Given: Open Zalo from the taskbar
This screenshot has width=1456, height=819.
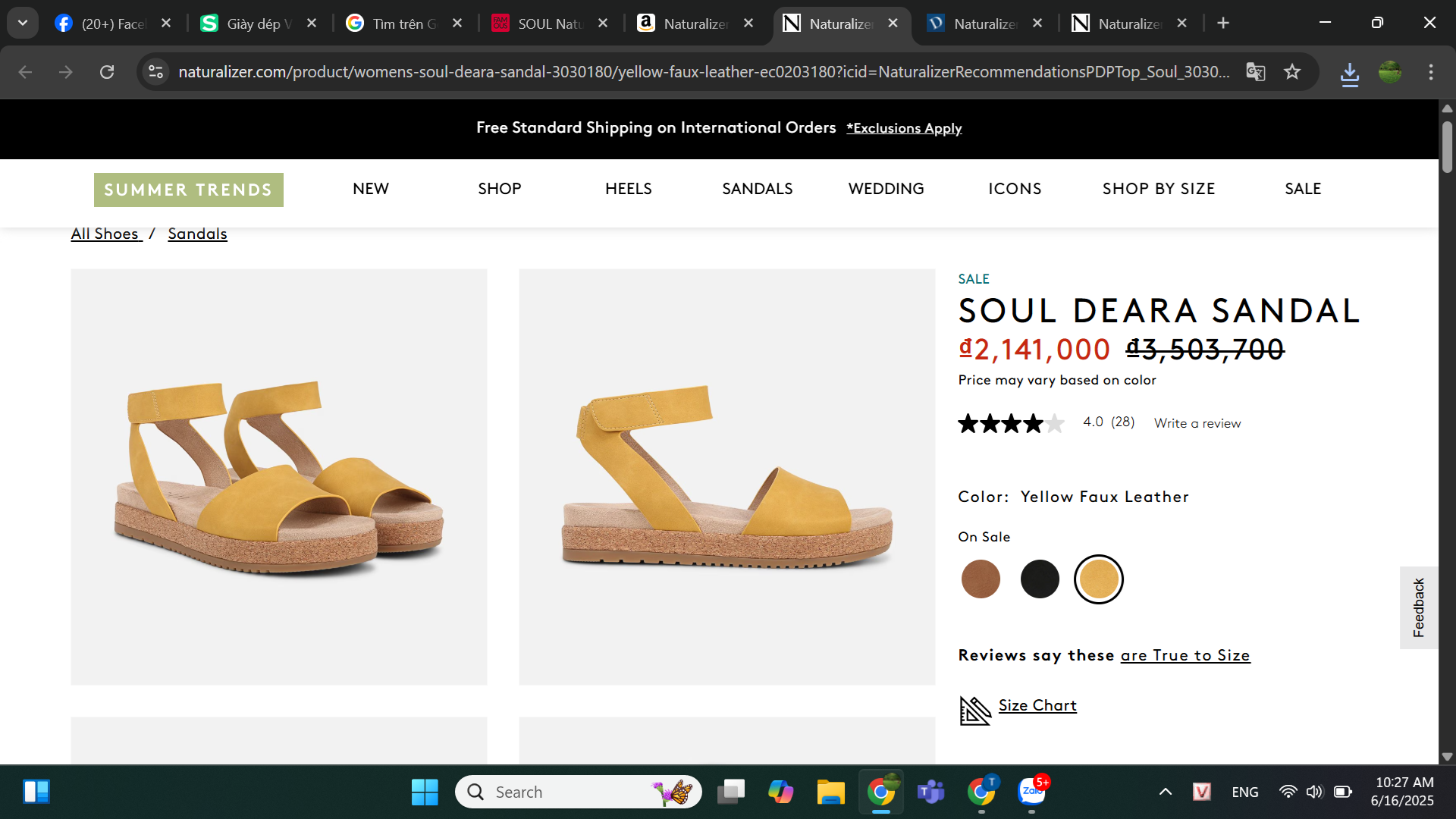Looking at the screenshot, I should 1031,792.
